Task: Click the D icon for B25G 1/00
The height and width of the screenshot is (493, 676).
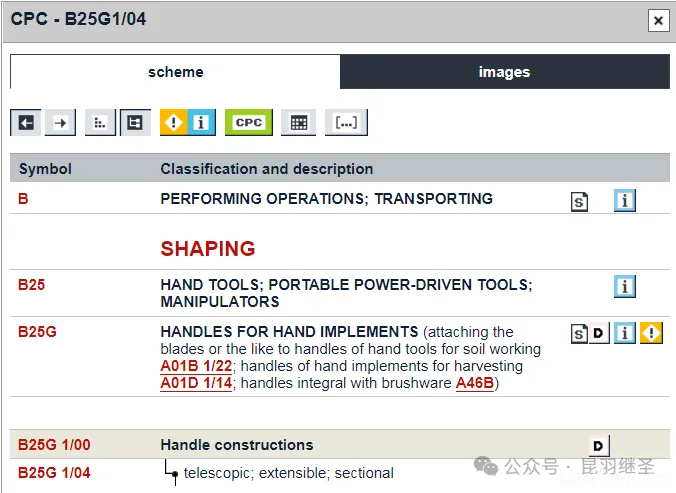Action: pos(599,445)
